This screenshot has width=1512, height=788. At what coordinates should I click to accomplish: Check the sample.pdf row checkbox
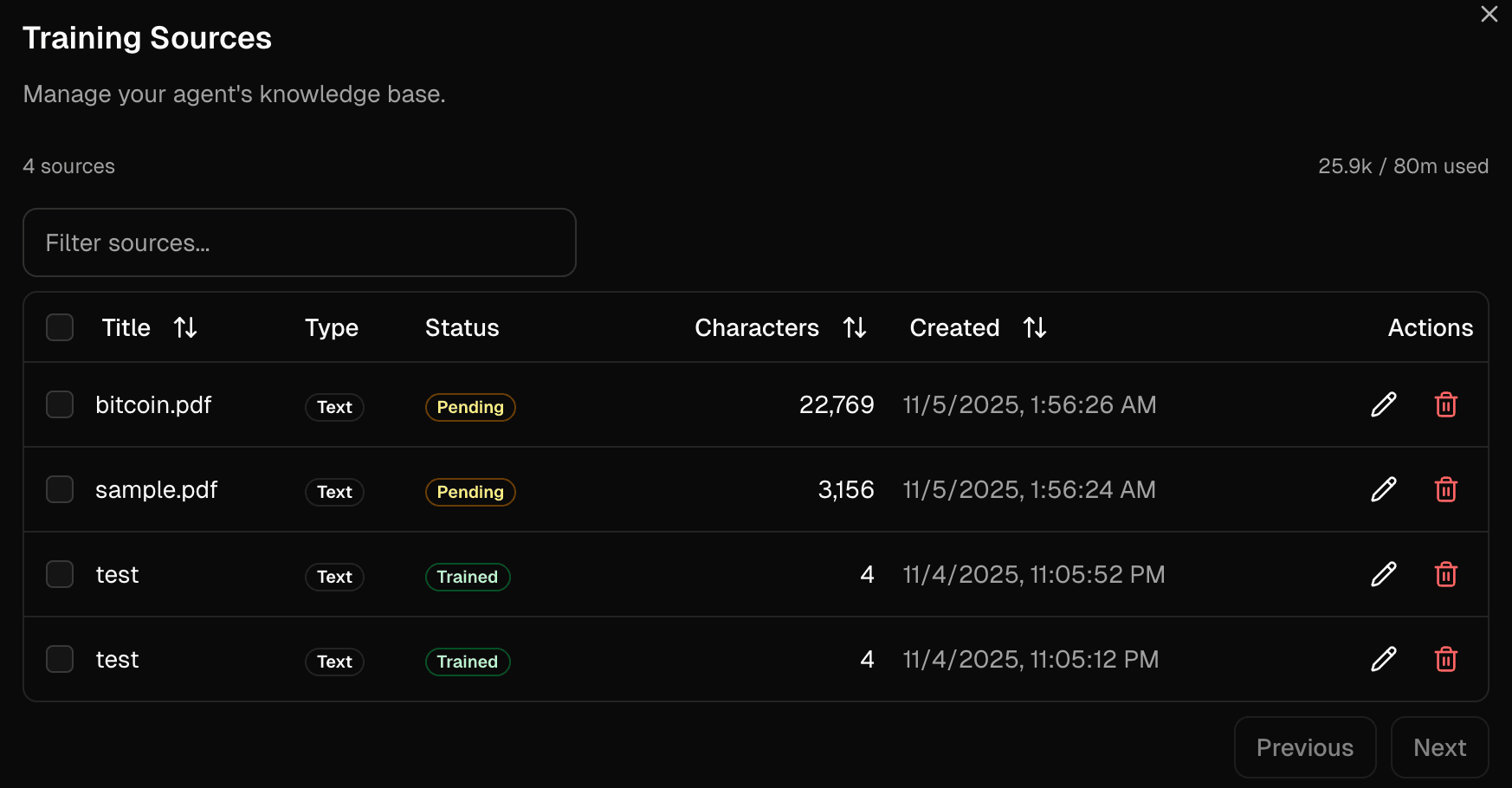60,489
